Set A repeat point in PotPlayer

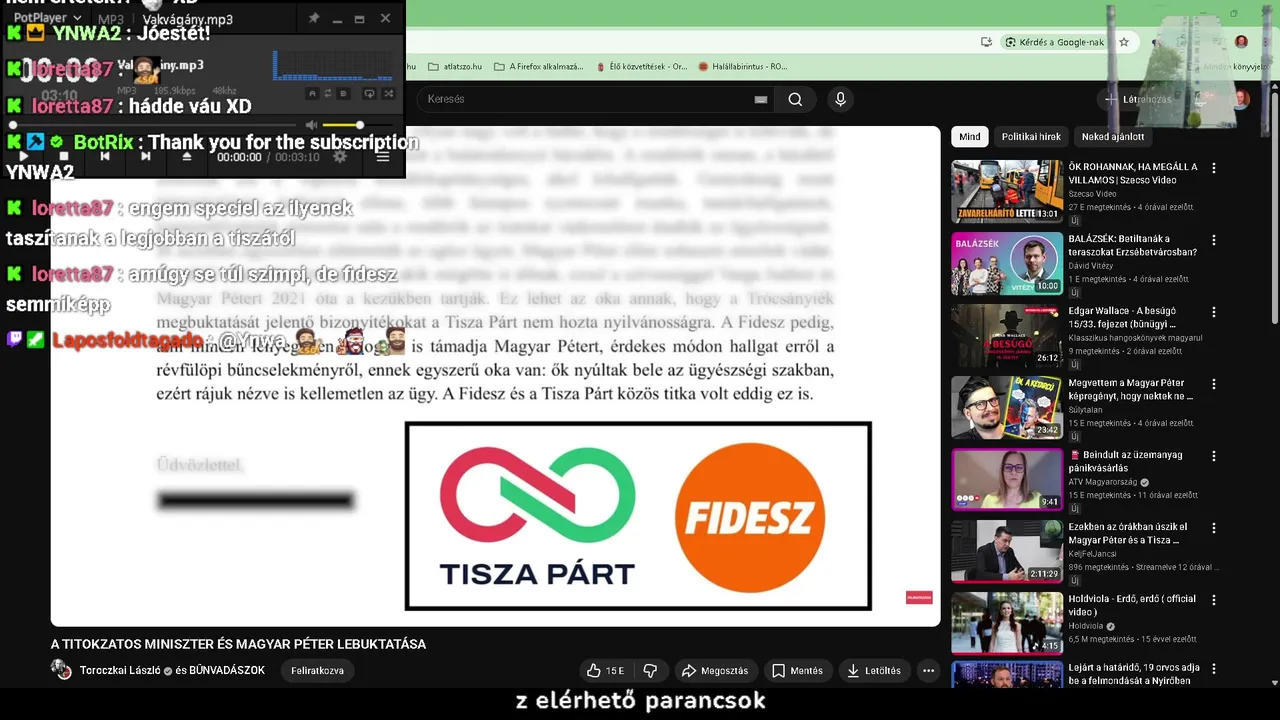pyautogui.click(x=312, y=93)
